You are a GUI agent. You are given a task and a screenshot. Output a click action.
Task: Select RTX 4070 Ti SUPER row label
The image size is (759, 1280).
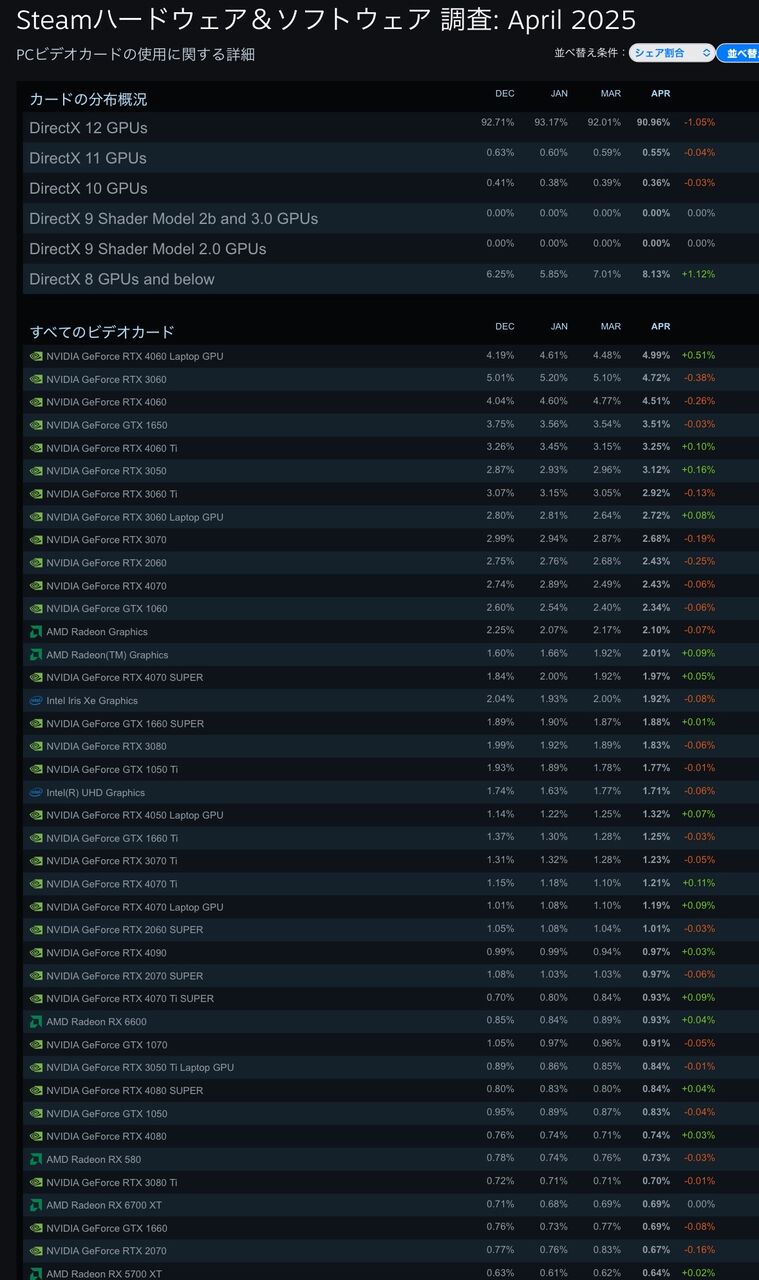coord(130,998)
